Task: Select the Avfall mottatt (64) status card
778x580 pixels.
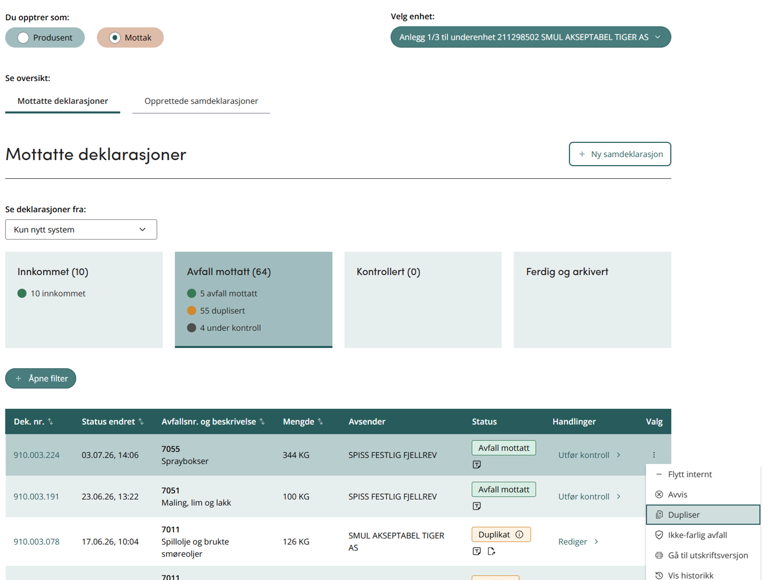Action: [x=254, y=300]
